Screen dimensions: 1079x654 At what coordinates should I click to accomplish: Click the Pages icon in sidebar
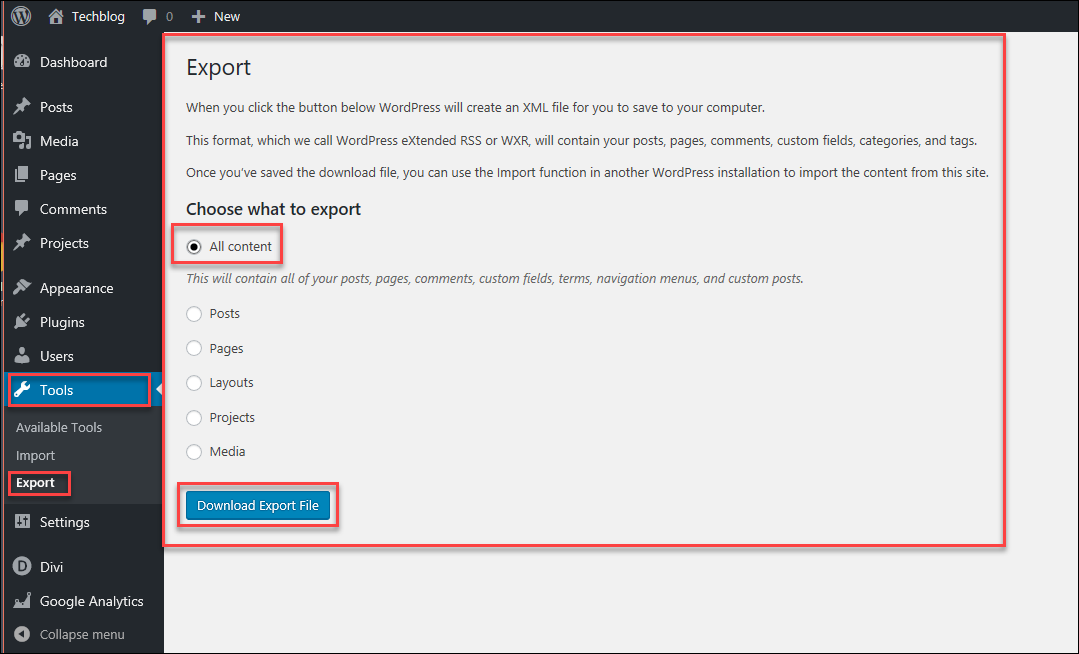(22, 174)
